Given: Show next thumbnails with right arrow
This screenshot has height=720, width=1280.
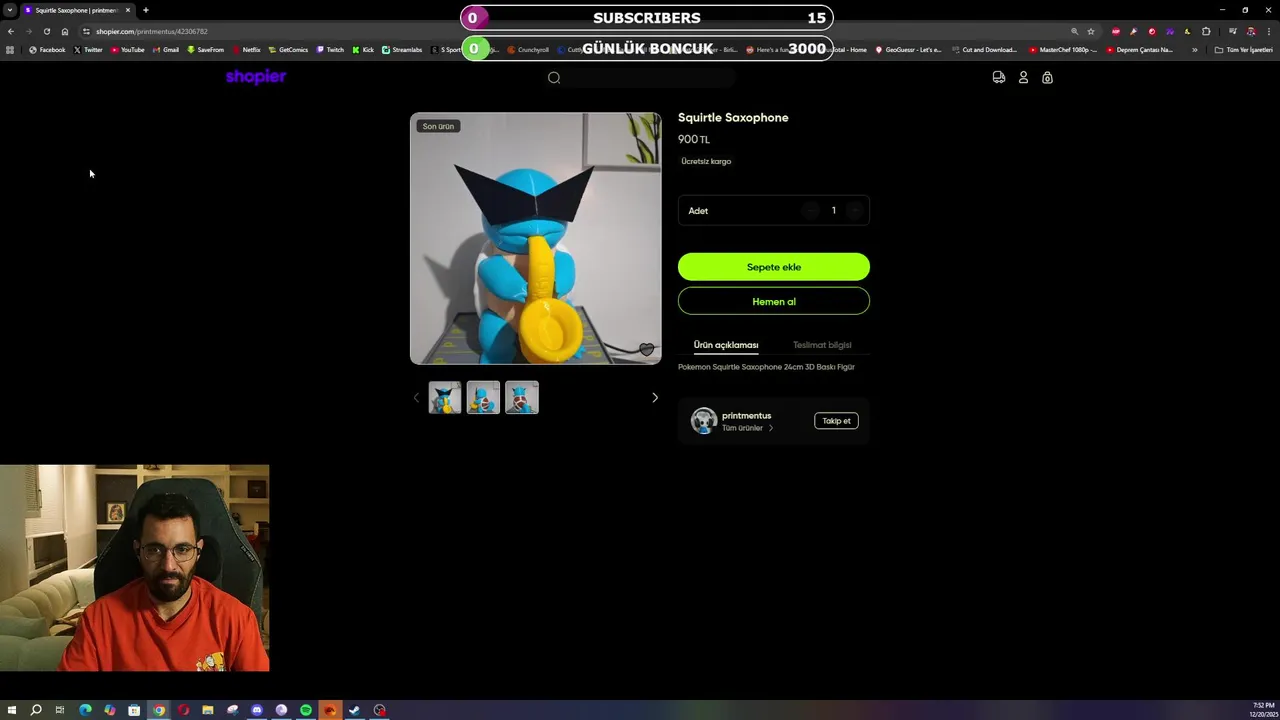Looking at the screenshot, I should coord(655,398).
